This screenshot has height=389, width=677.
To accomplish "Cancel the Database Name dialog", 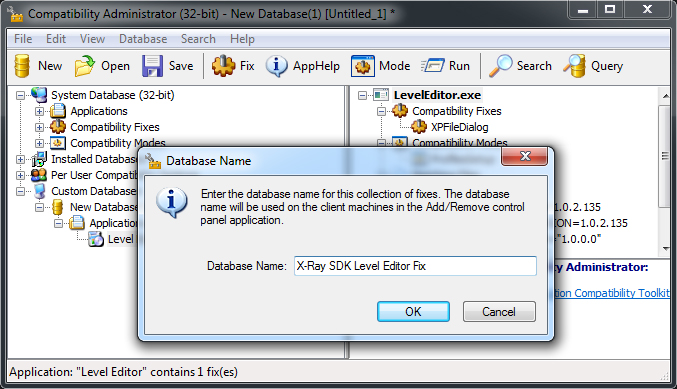I will pos(499,312).
